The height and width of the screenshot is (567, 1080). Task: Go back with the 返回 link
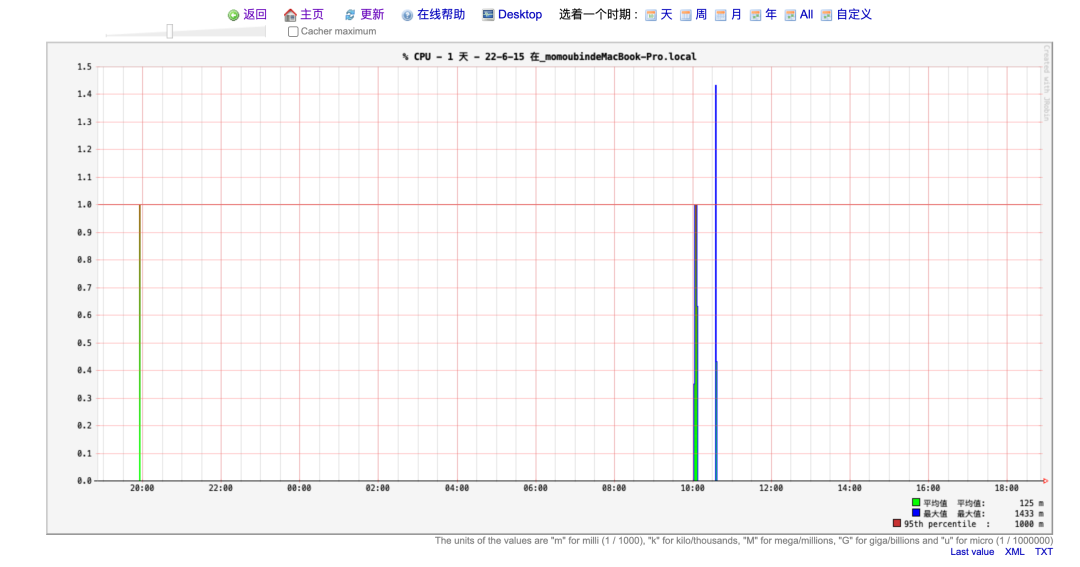point(255,14)
